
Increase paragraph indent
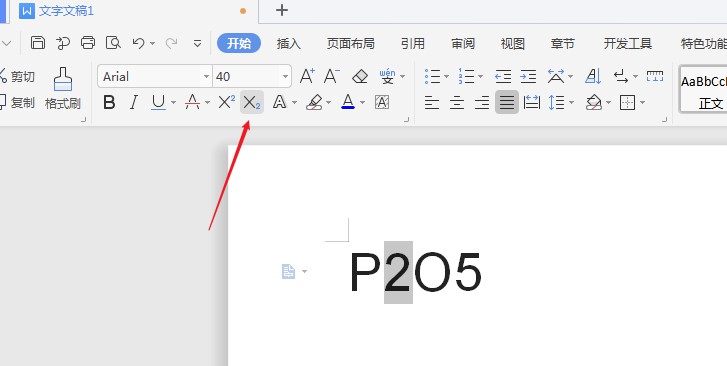click(x=528, y=76)
